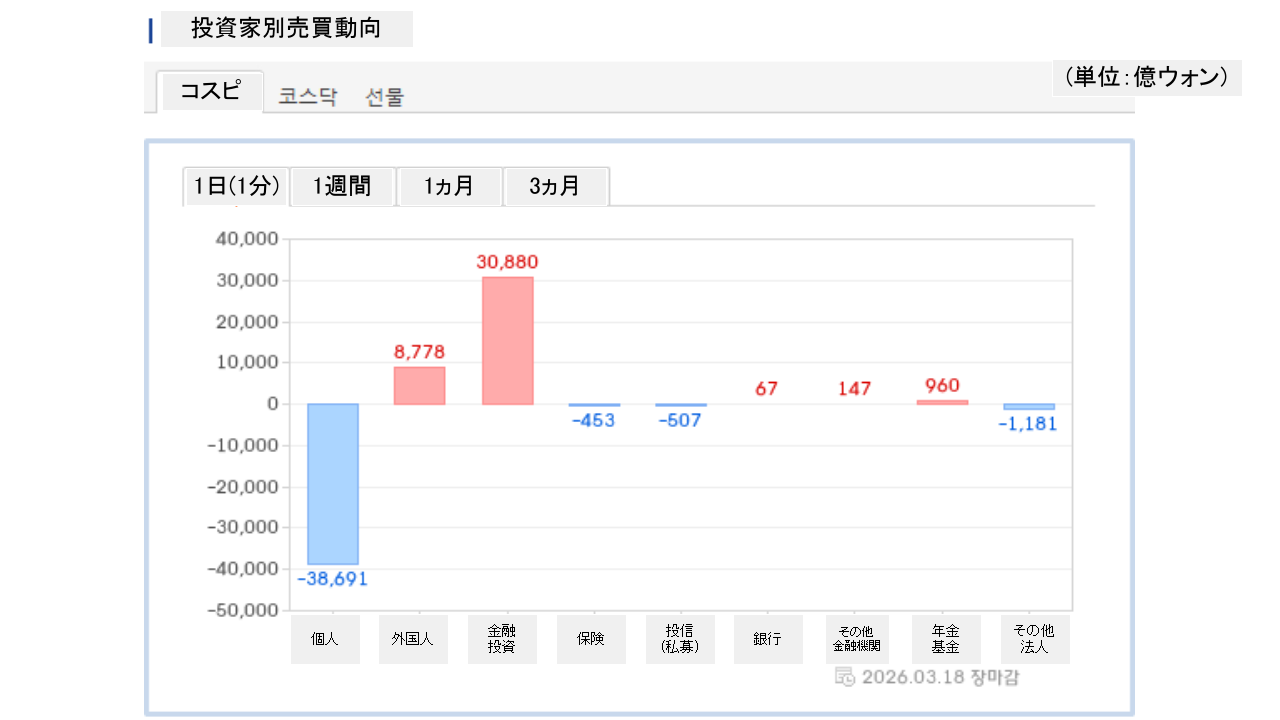
Task: Select the コスピ market tab
Action: [x=210, y=92]
